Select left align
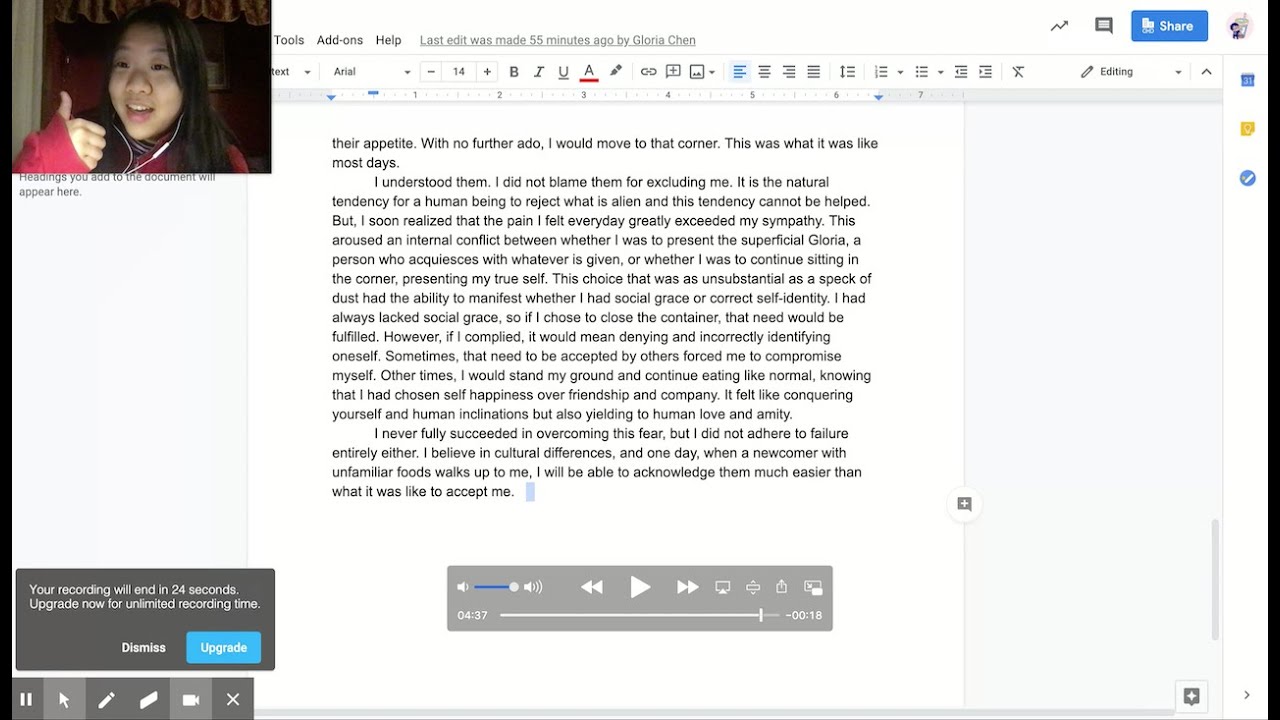 tap(740, 72)
